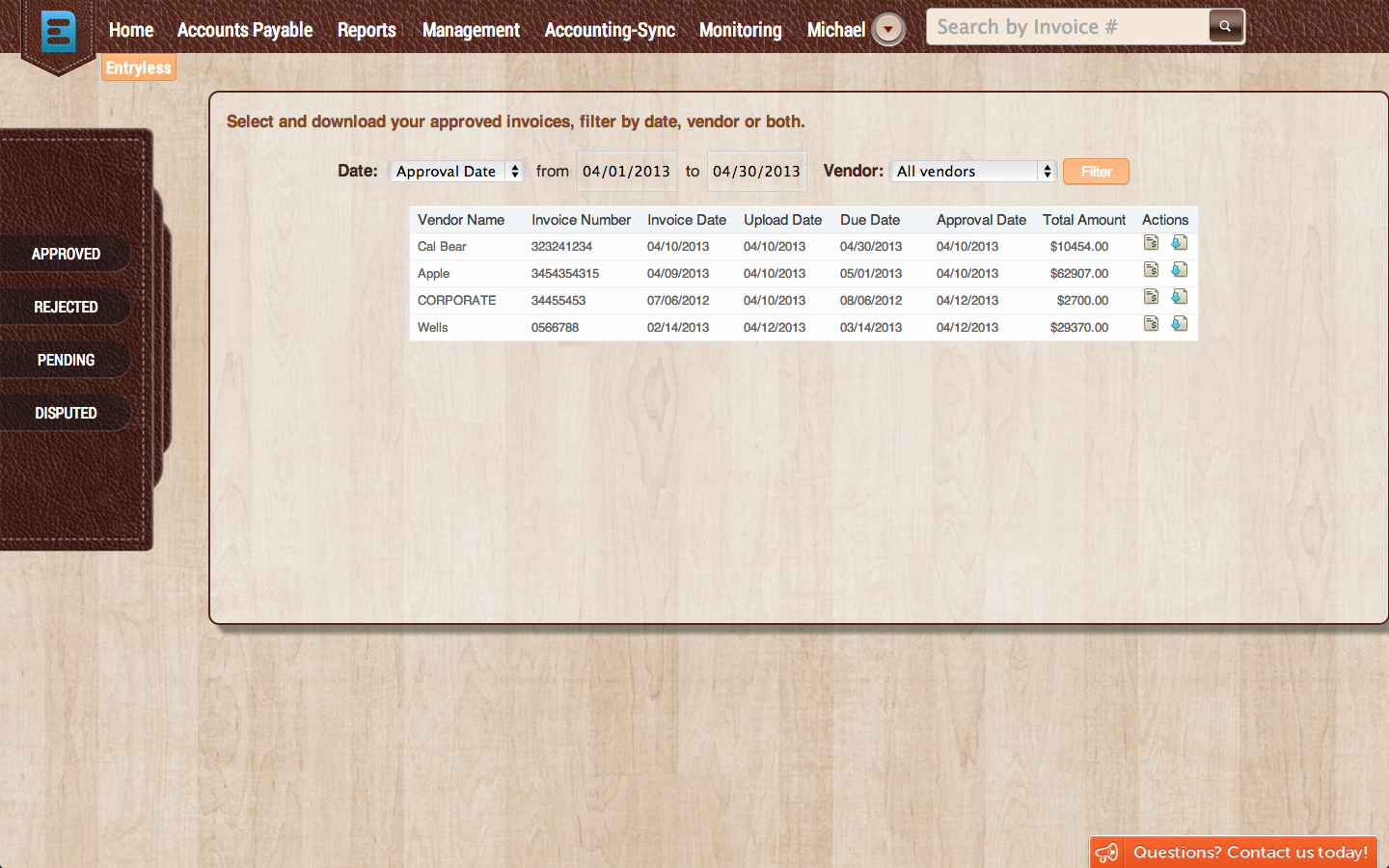
Task: Select the Apple vendor cell
Action: 433,273
